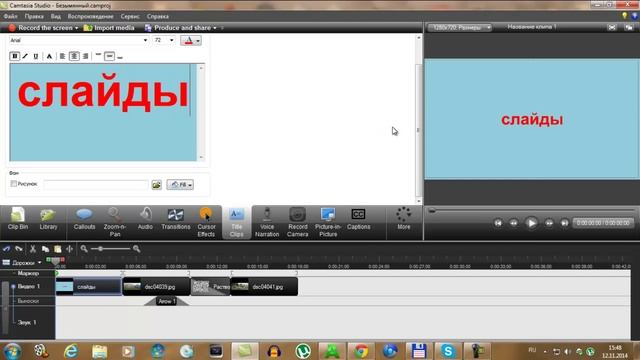Set vertical alignment to top
The width and height of the screenshot is (640, 360).
pos(98,56)
